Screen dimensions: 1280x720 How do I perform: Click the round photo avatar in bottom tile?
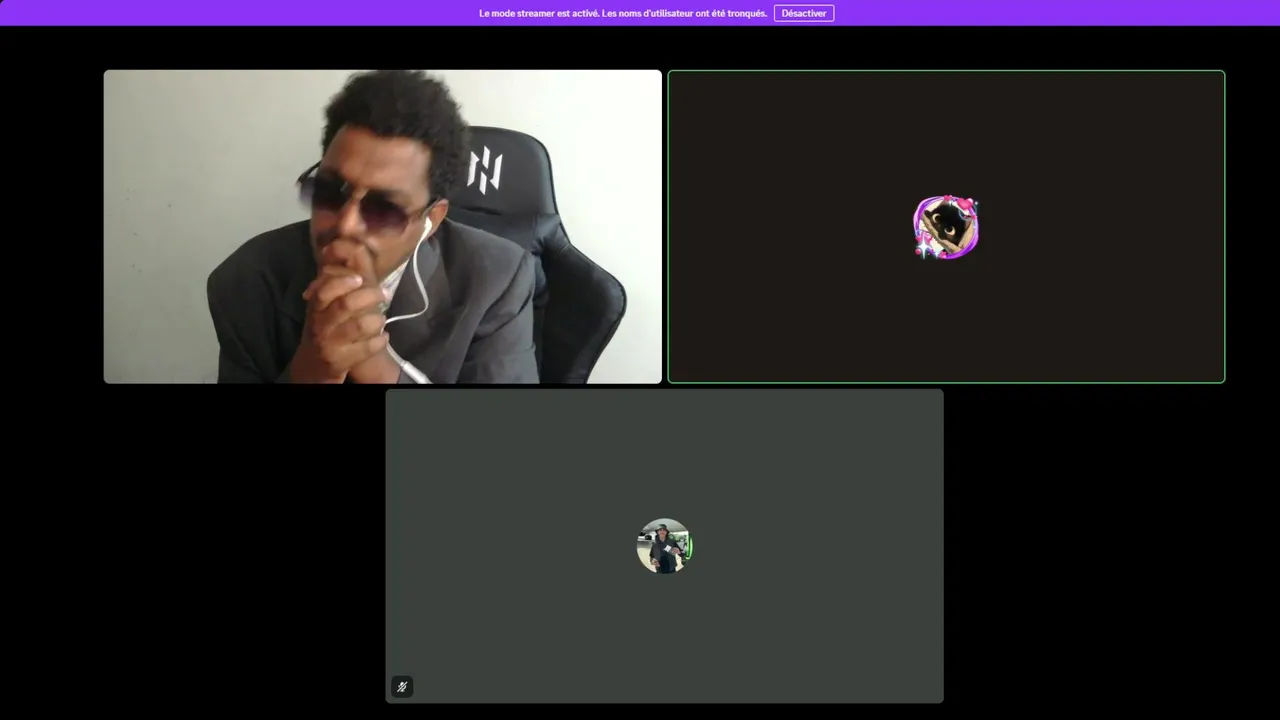664,546
